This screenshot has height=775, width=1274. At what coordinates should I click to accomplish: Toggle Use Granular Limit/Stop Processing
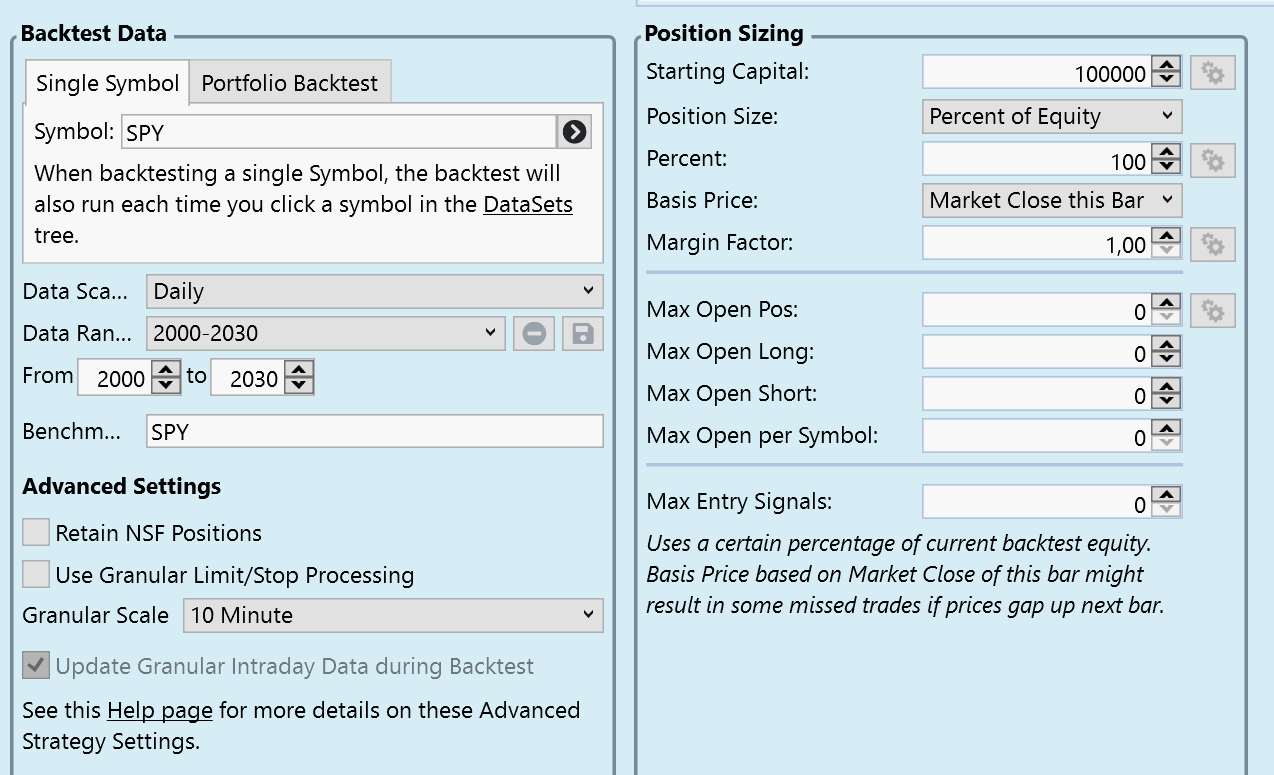(36, 575)
